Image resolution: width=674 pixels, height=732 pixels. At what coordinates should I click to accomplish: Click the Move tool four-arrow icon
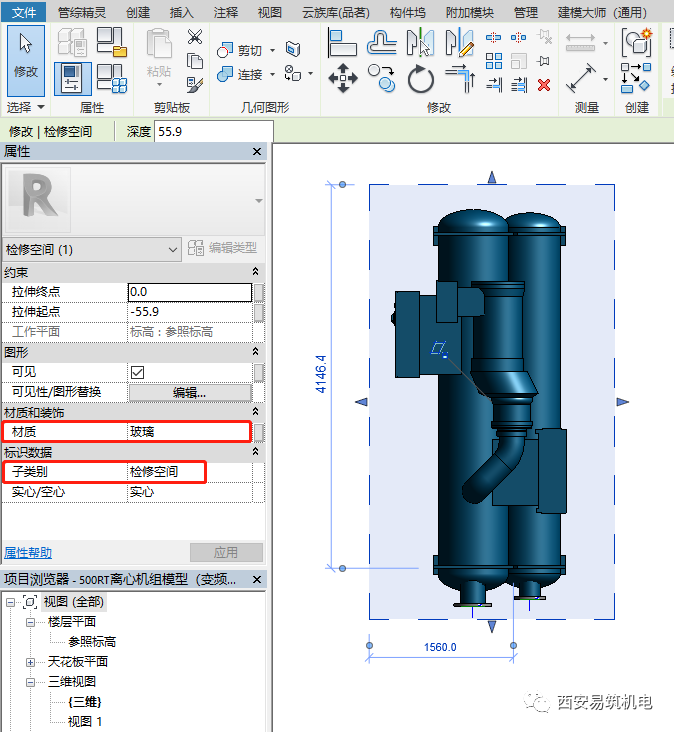(343, 77)
